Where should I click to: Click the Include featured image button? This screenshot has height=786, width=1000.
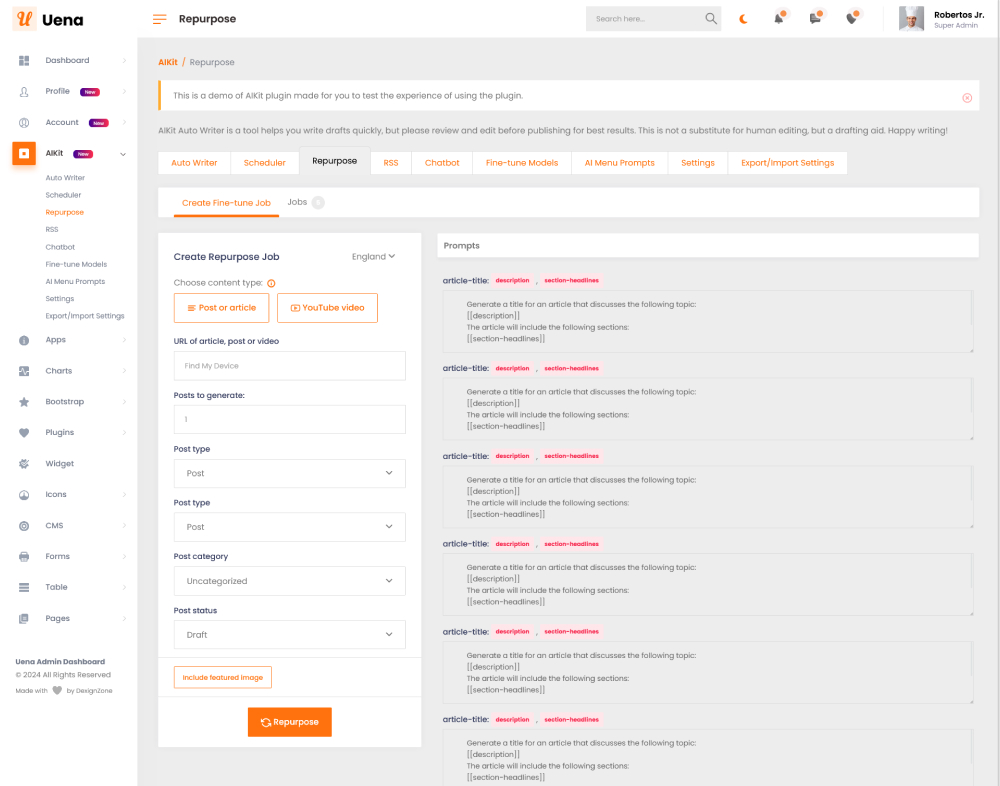(x=222, y=678)
